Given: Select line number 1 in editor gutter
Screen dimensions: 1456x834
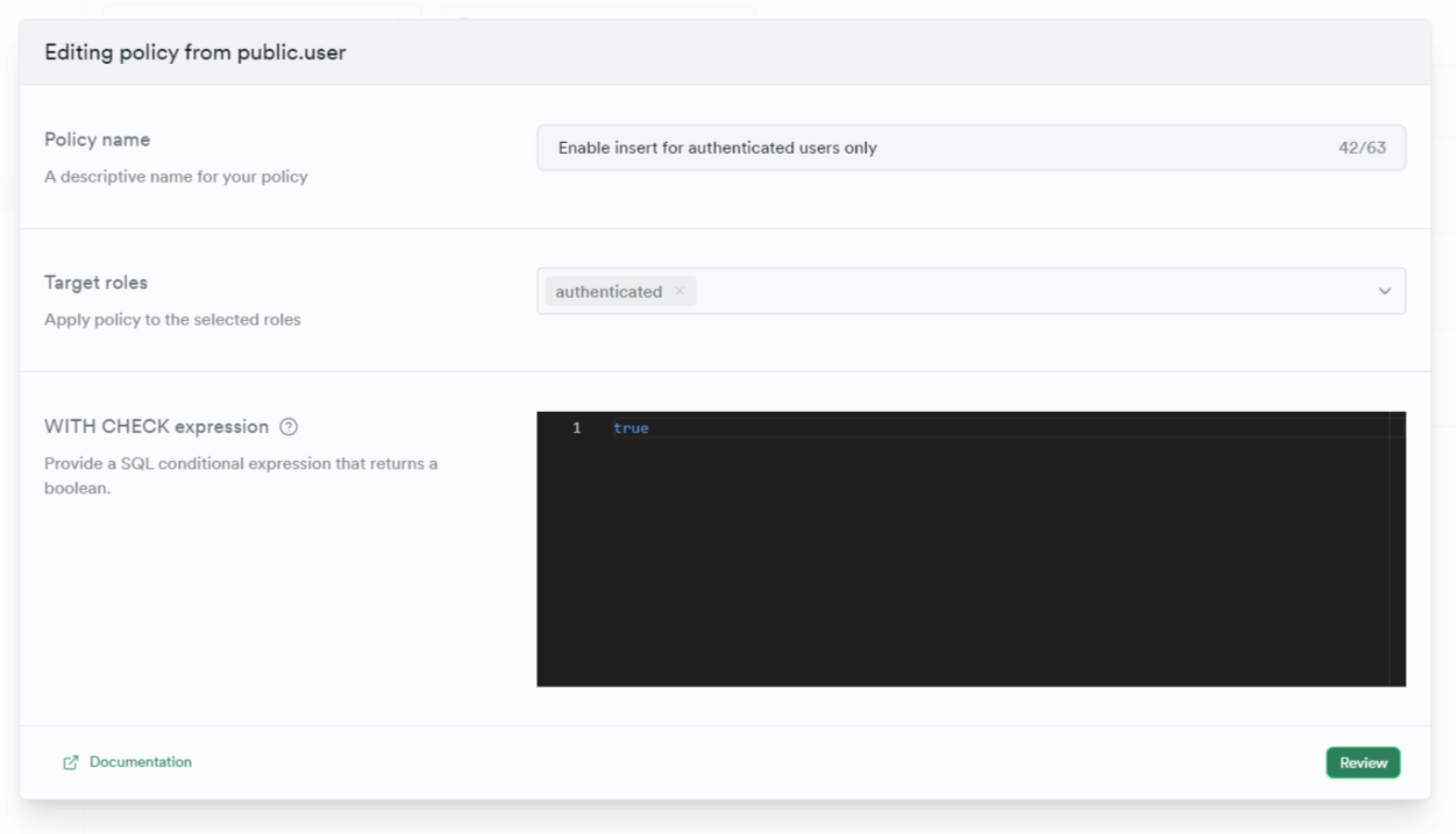Looking at the screenshot, I should click(576, 428).
